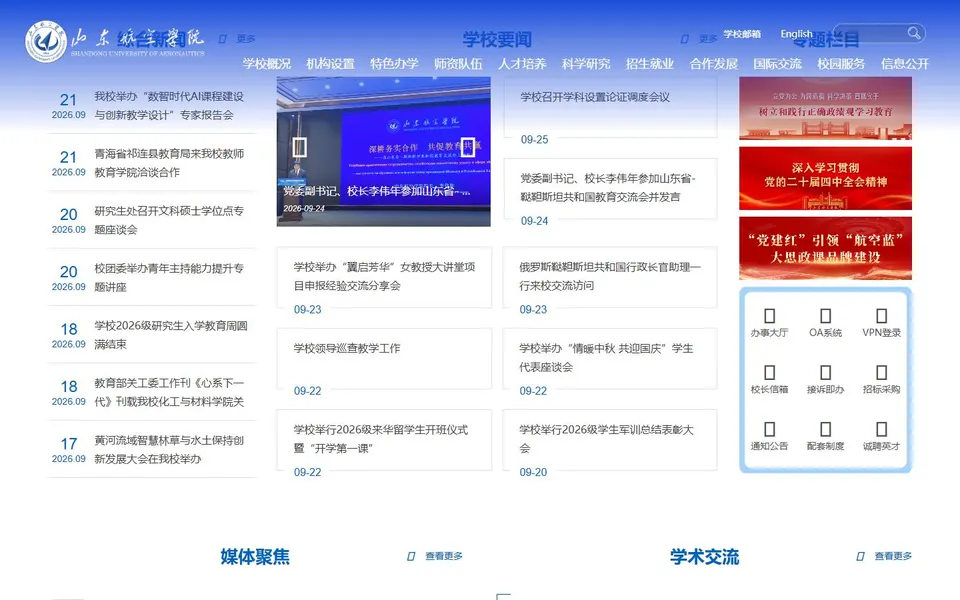
Task: Open the 党建红 引领 航空蓝 banner
Action: [x=825, y=248]
